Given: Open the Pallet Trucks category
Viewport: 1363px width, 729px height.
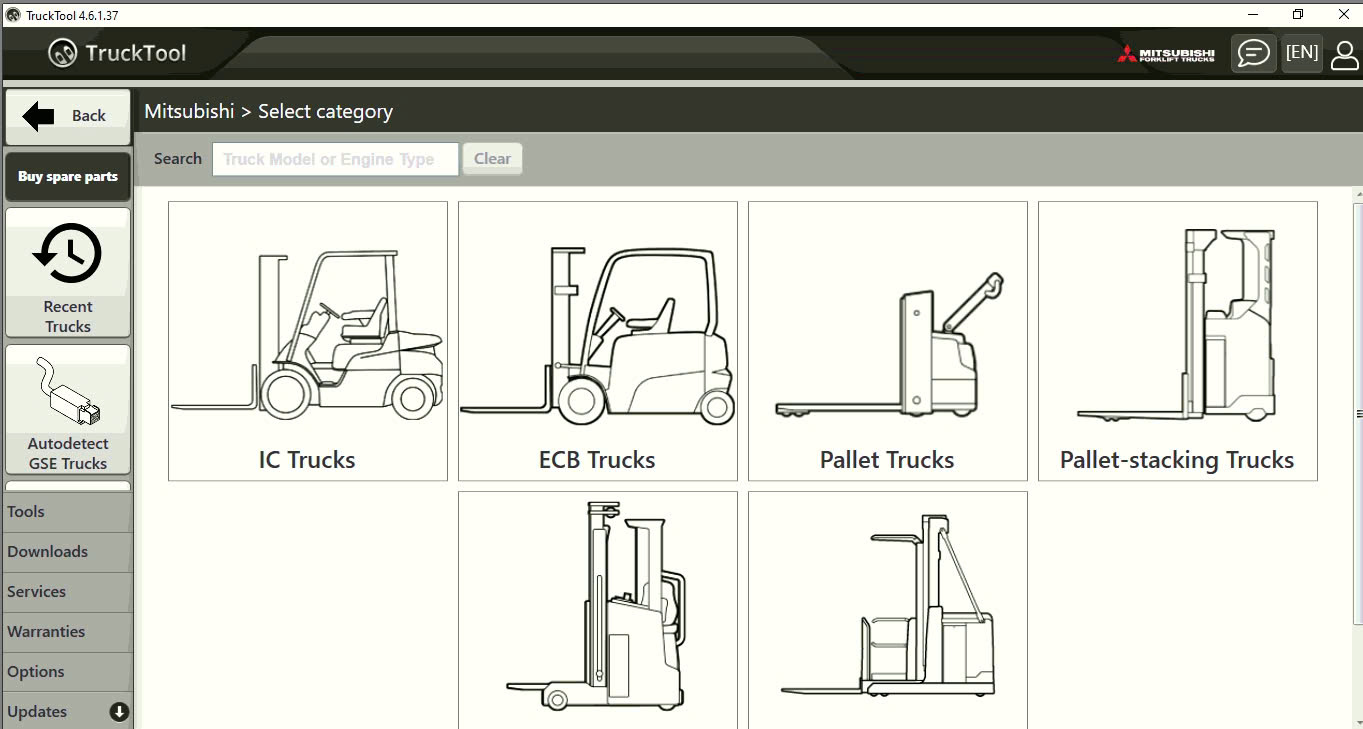Looking at the screenshot, I should tap(888, 341).
